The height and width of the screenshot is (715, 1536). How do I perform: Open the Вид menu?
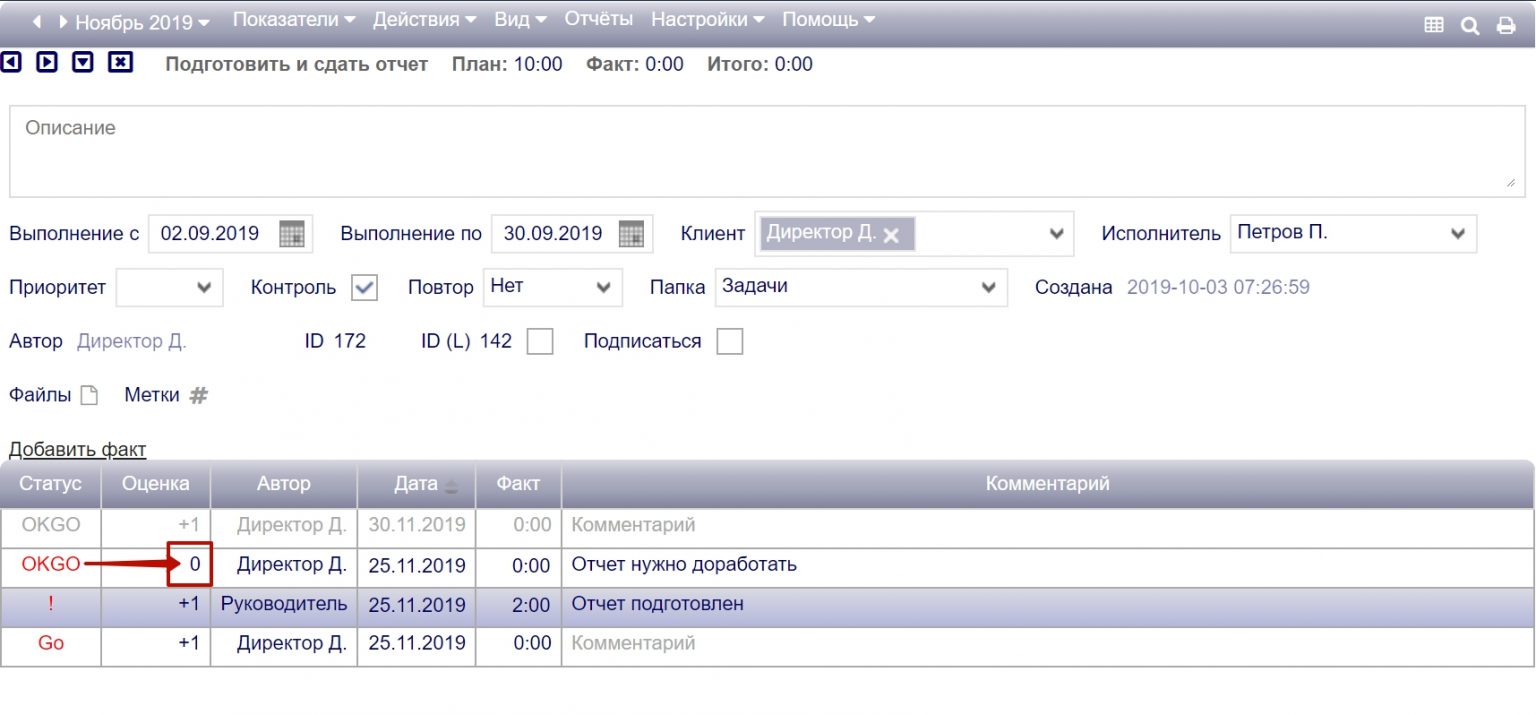[x=521, y=19]
